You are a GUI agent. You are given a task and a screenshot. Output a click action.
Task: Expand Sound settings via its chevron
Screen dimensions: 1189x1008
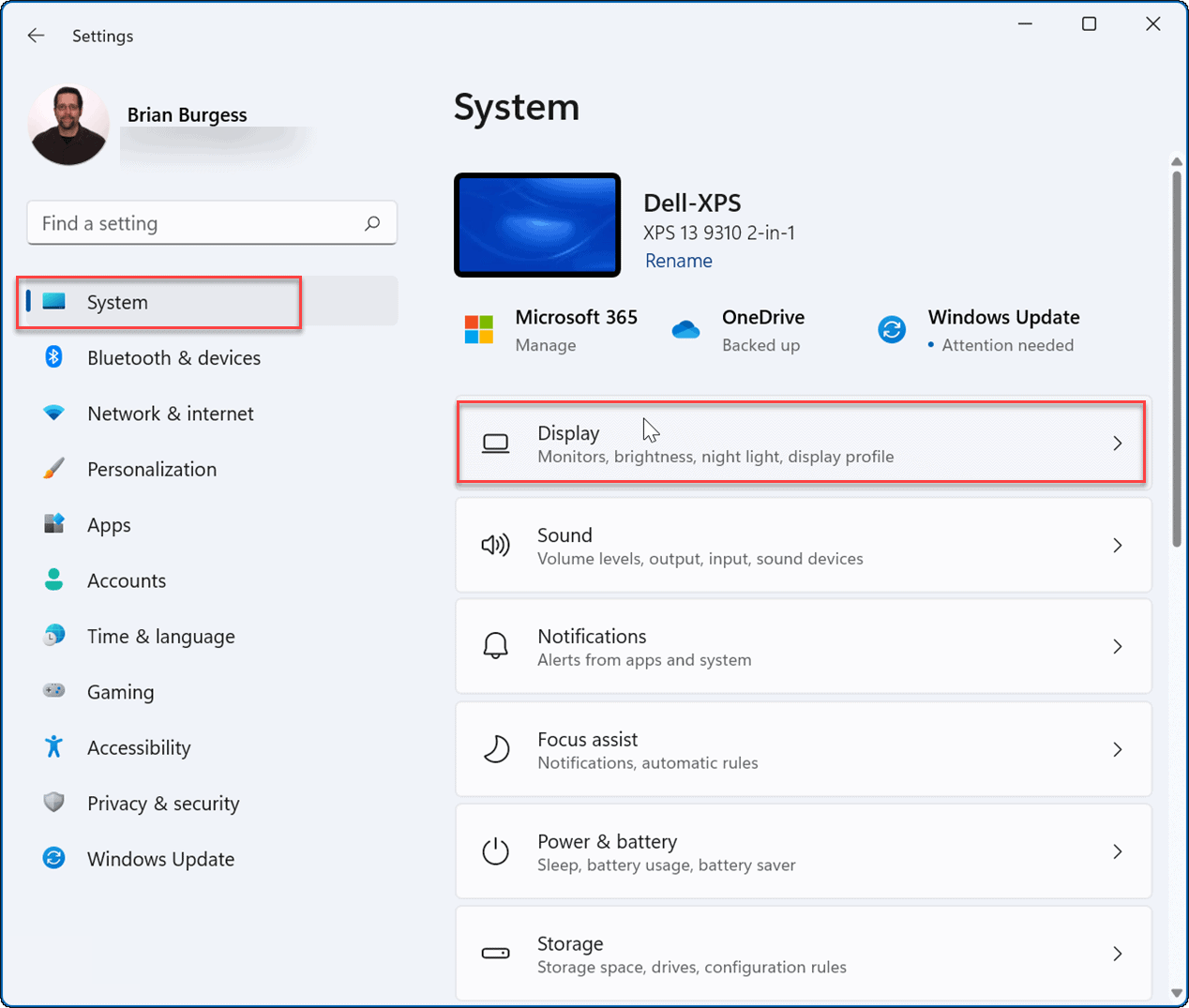[1117, 545]
